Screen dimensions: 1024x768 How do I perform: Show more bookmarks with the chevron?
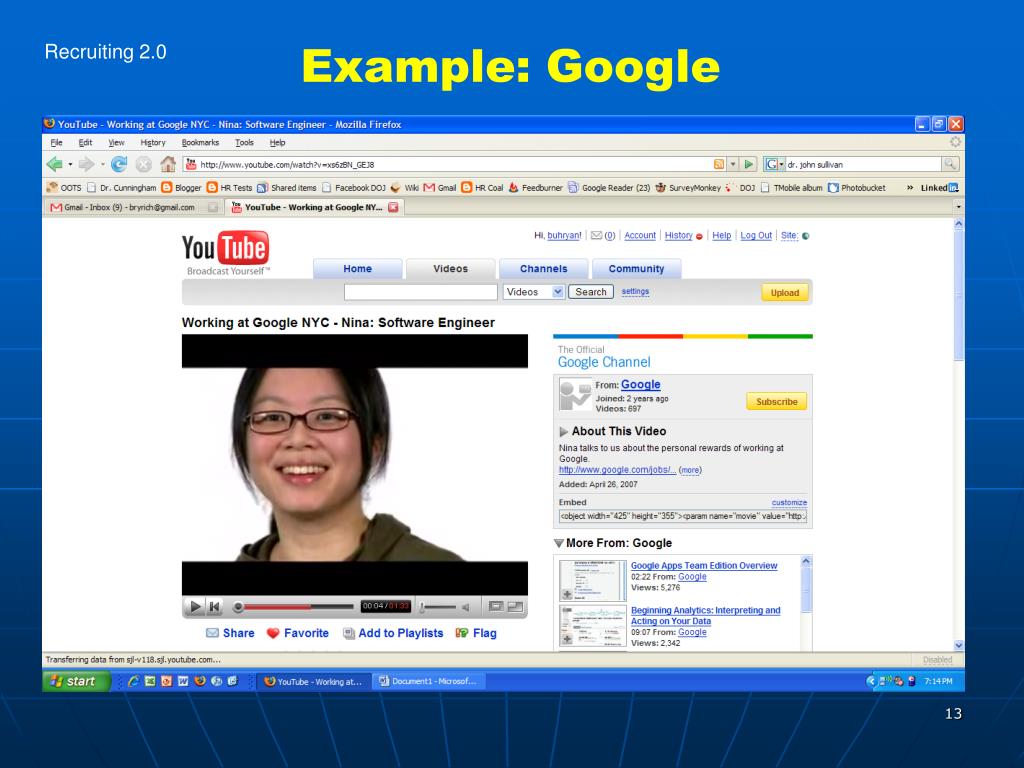pyautogui.click(x=910, y=187)
